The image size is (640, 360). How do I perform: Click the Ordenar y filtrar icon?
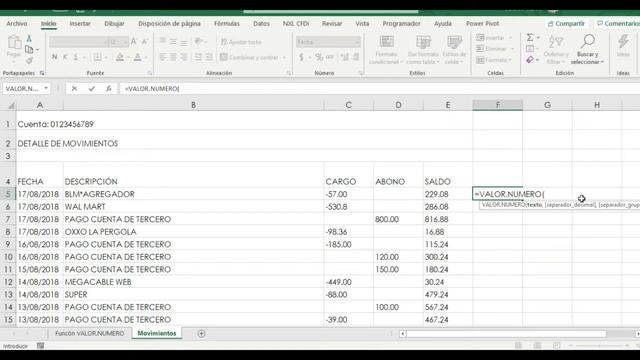point(556,41)
